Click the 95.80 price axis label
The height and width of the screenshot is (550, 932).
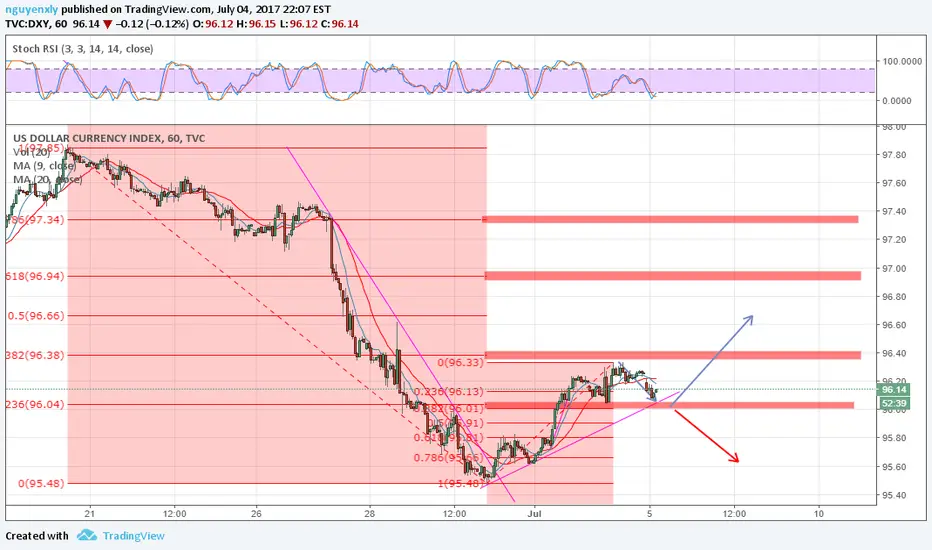point(894,438)
